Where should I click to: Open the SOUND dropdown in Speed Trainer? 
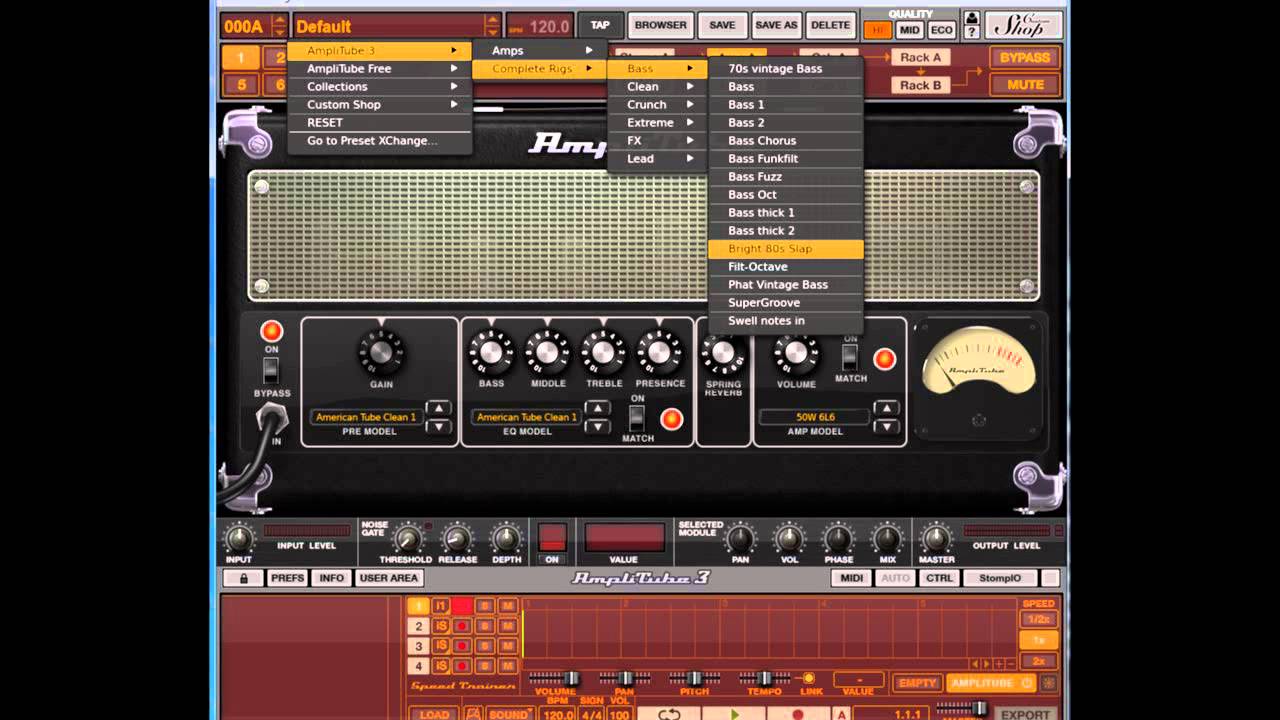[512, 714]
